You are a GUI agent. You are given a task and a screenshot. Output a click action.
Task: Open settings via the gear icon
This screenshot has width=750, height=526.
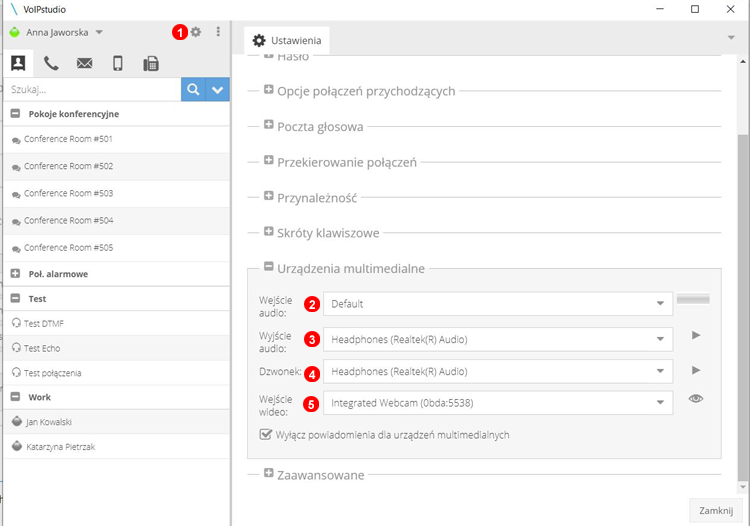196,32
